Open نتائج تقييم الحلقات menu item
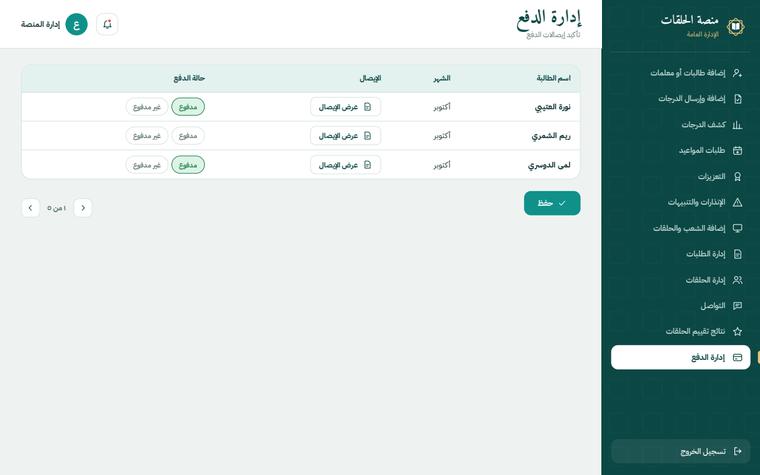This screenshot has height=475, width=760. click(x=681, y=332)
